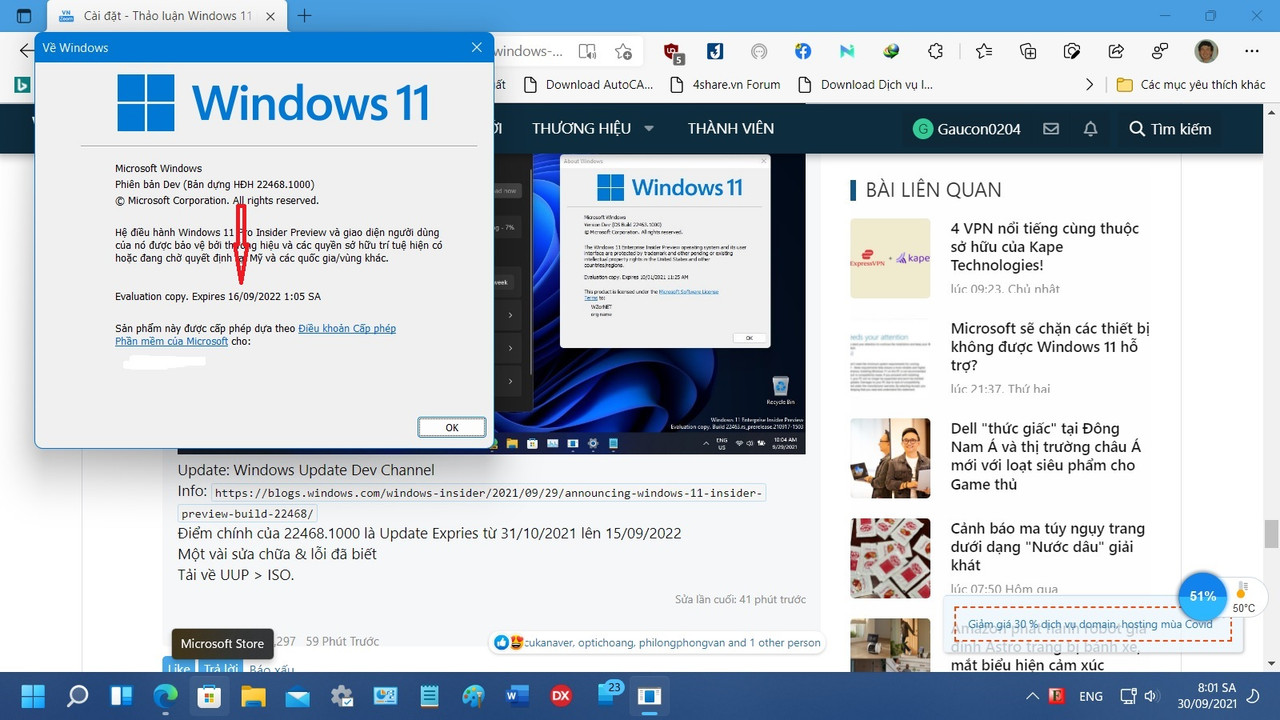Click Like on the forum post
This screenshot has width=1280, height=720.
point(178,668)
